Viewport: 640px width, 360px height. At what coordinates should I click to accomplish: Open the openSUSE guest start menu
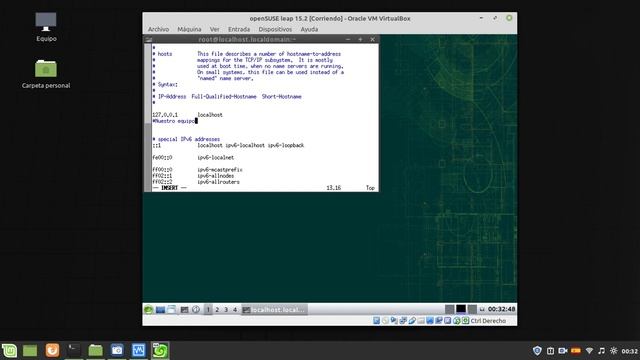(x=149, y=309)
